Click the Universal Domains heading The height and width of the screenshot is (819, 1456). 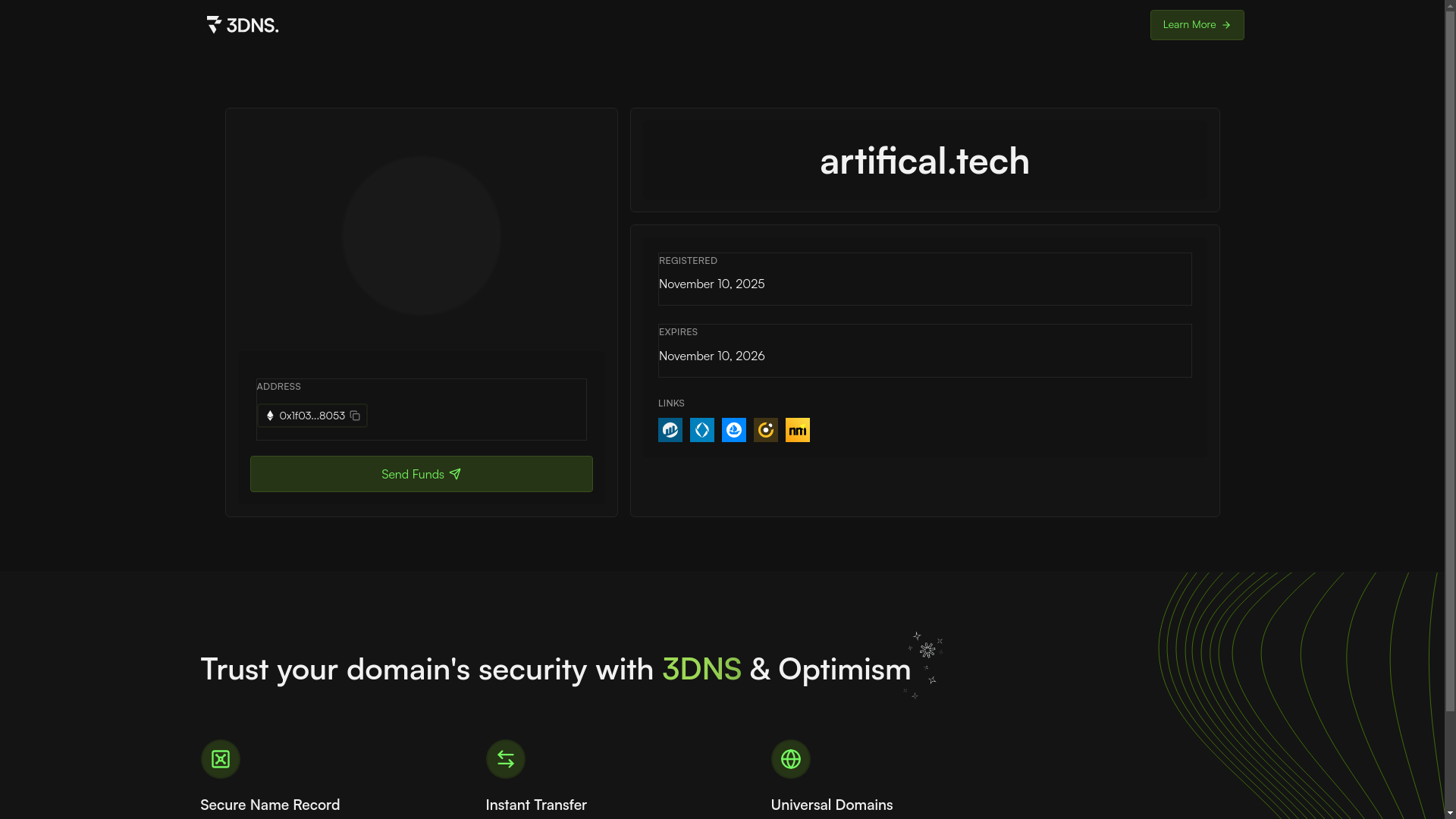[832, 805]
